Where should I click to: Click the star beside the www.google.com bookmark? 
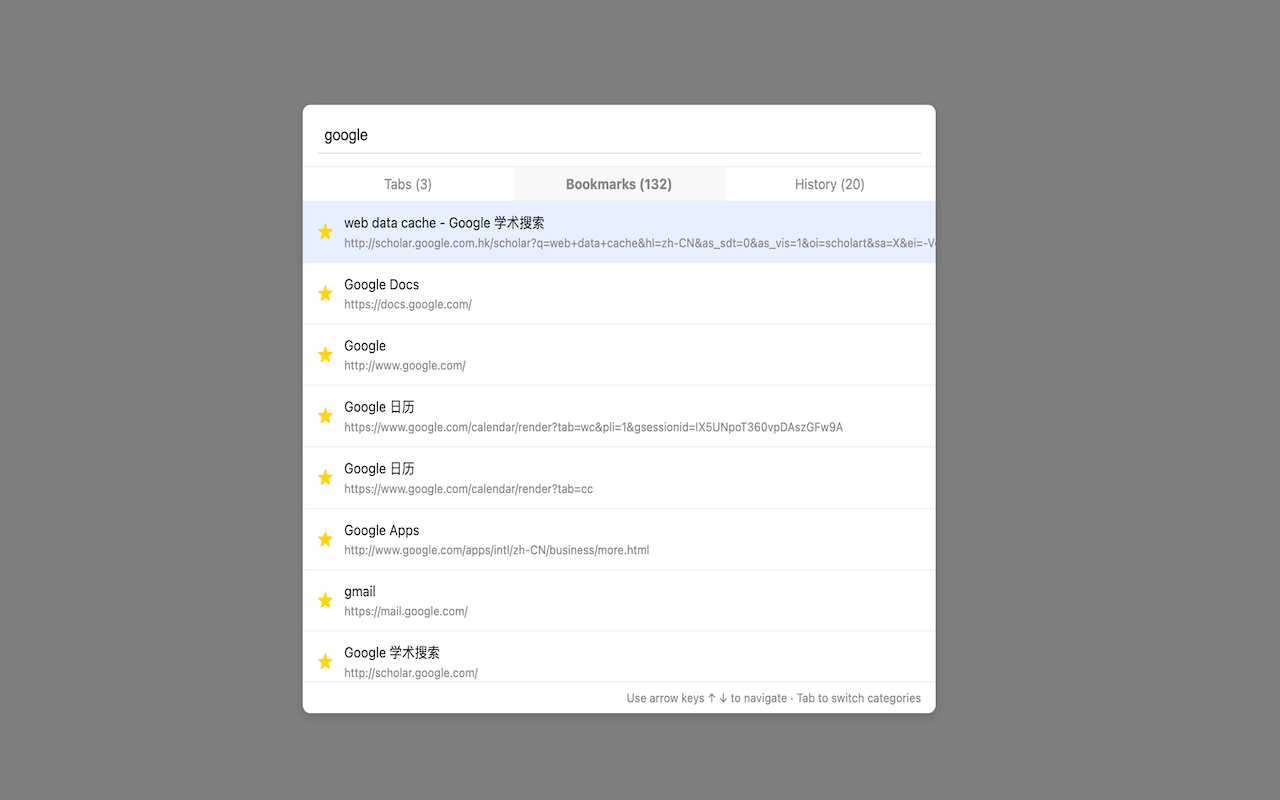pyautogui.click(x=325, y=355)
